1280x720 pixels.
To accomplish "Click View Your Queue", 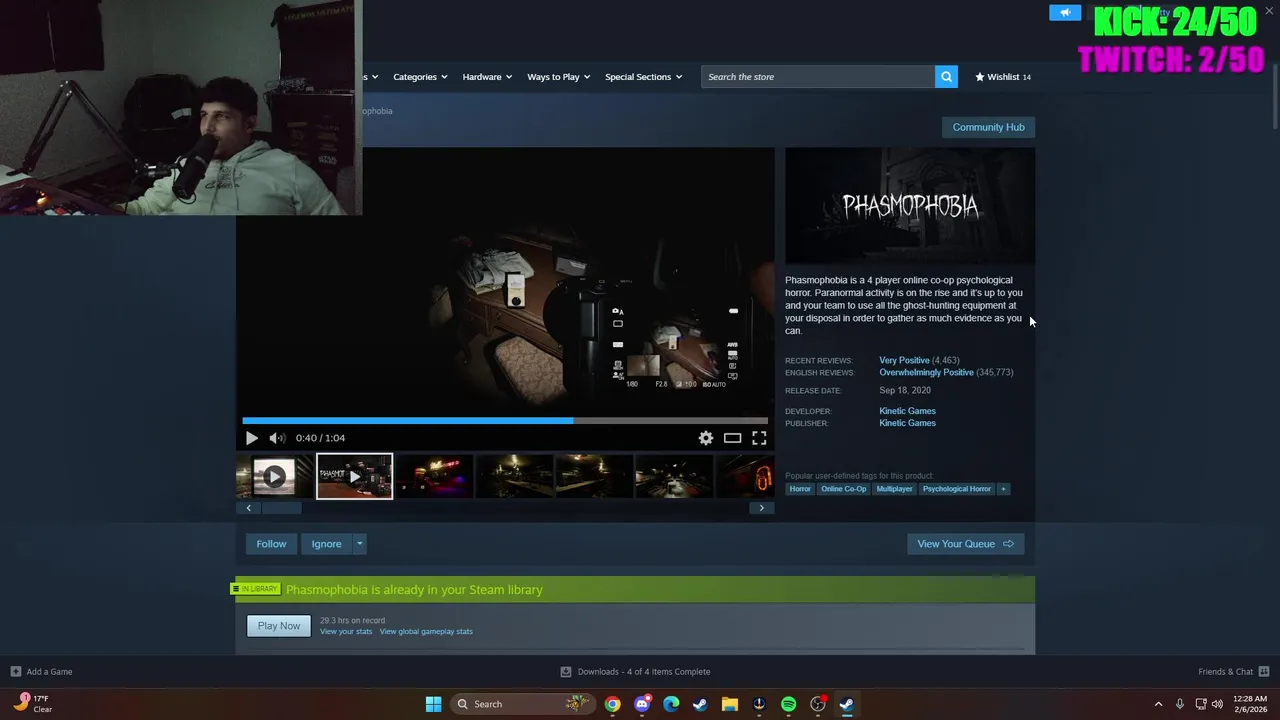I will click(x=965, y=544).
